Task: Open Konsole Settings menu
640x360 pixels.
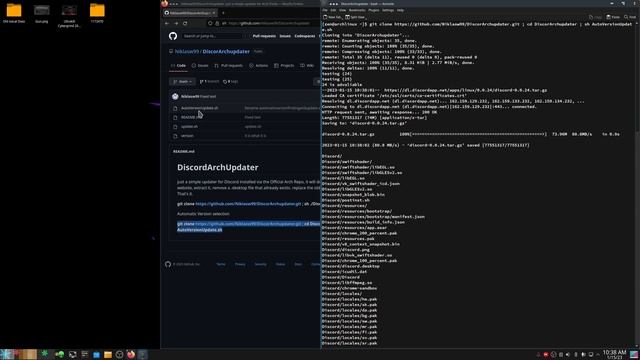Action: coord(388,10)
